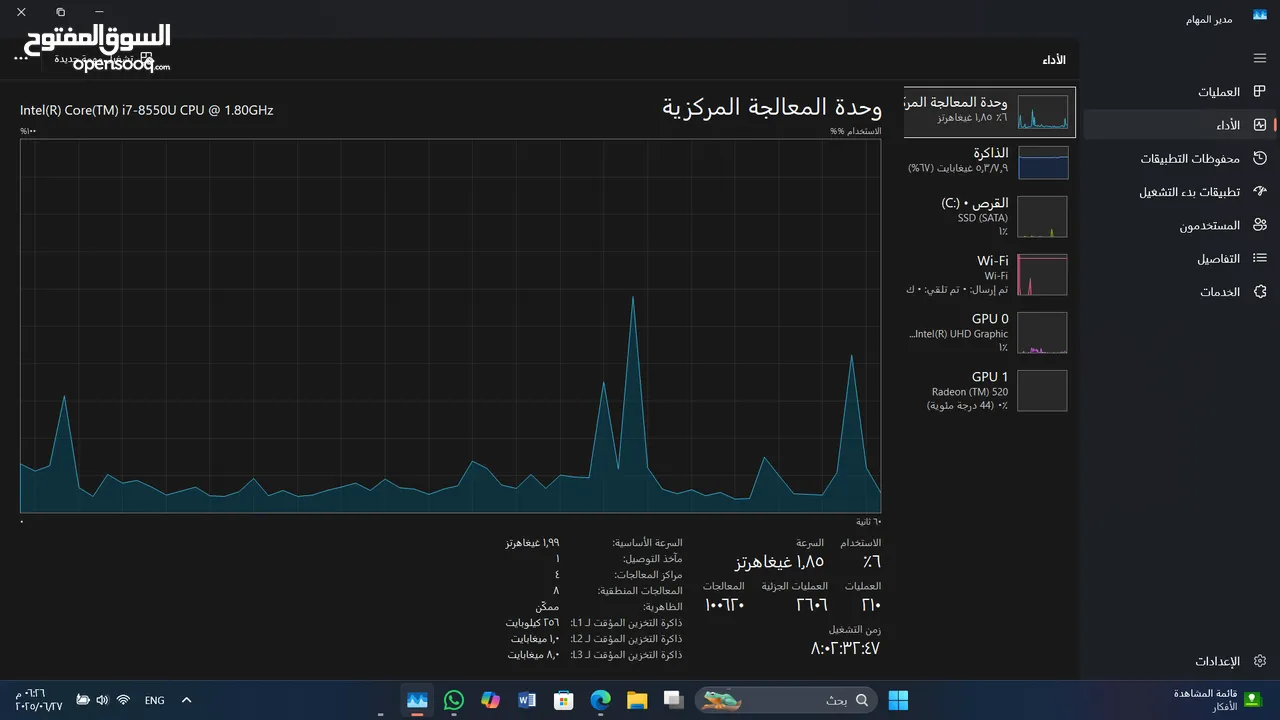Open Microsoft Word from taskbar
Viewport: 1280px width, 720px height.
pyautogui.click(x=527, y=700)
